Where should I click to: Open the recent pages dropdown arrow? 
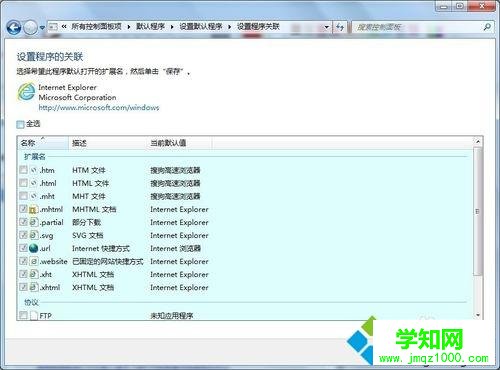coord(42,28)
